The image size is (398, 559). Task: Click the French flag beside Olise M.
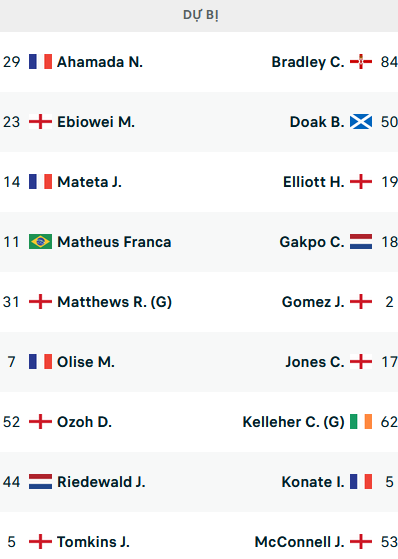(40, 362)
